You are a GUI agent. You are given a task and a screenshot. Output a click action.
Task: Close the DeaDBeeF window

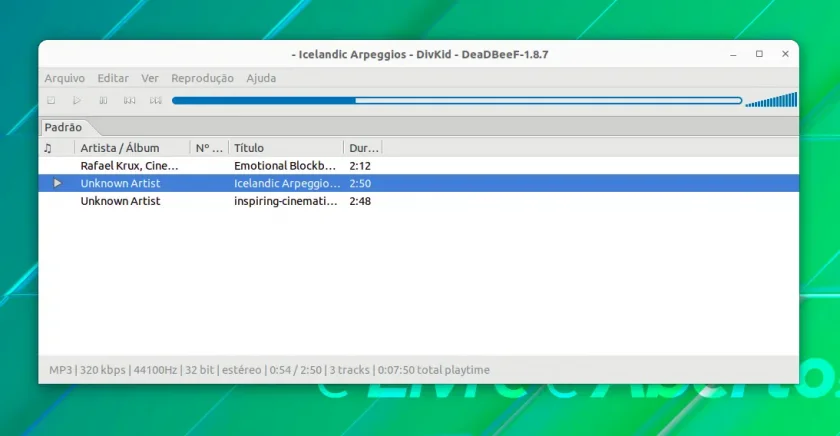tap(785, 54)
